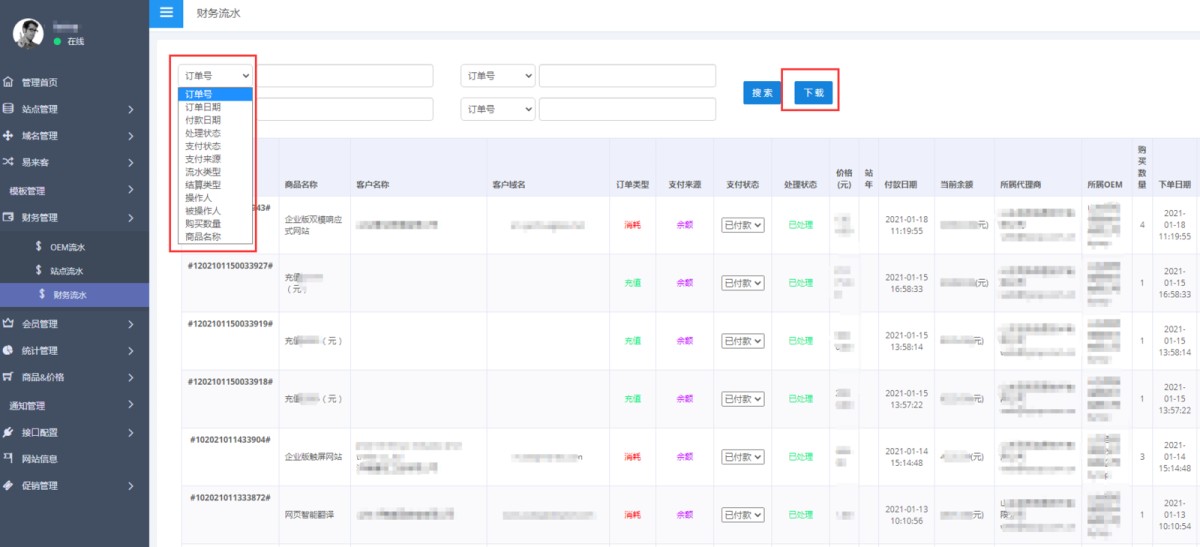Screen dimensions: 1200x547
Task: Toggle the hamburger sidebar menu button
Action: click(x=166, y=13)
